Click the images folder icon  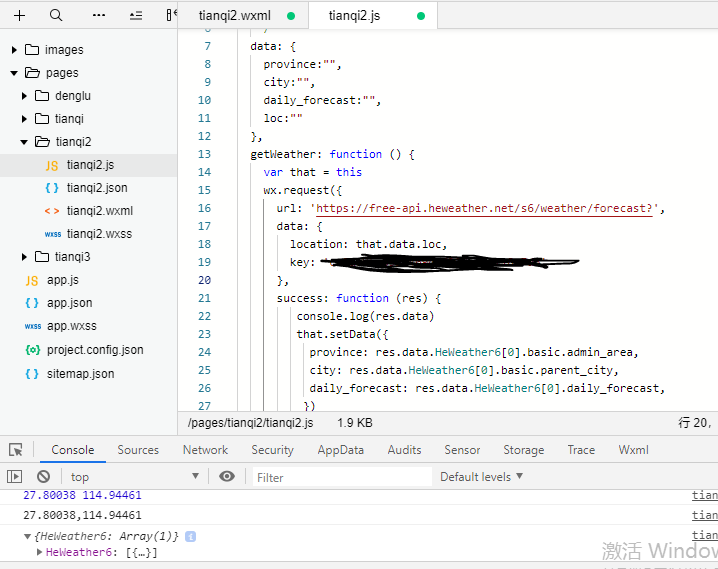(32, 49)
